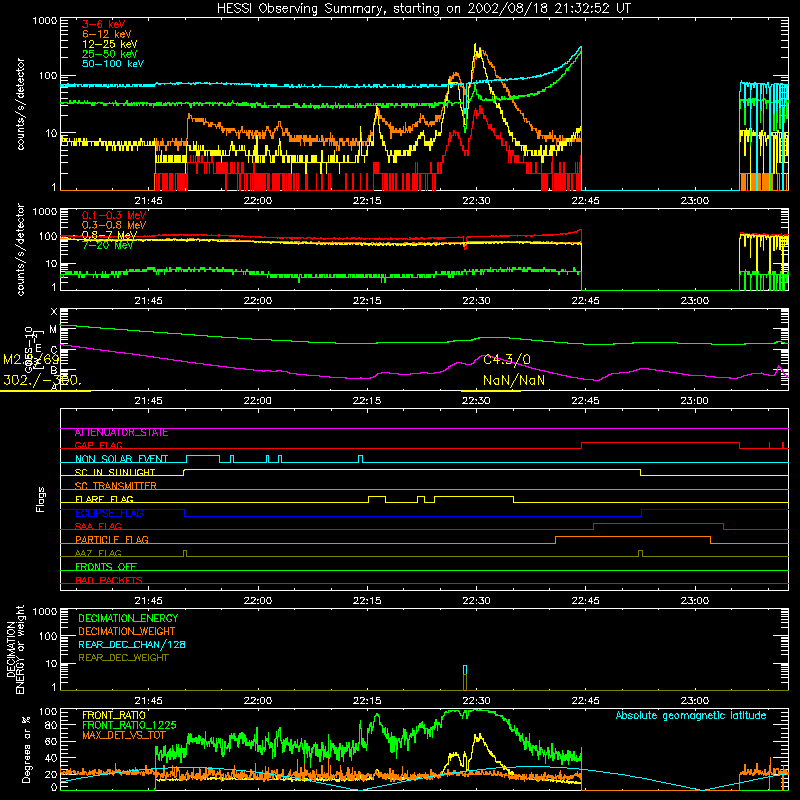800x800 pixels.
Task: Click the Flags vertical axis title
Action: [41, 499]
